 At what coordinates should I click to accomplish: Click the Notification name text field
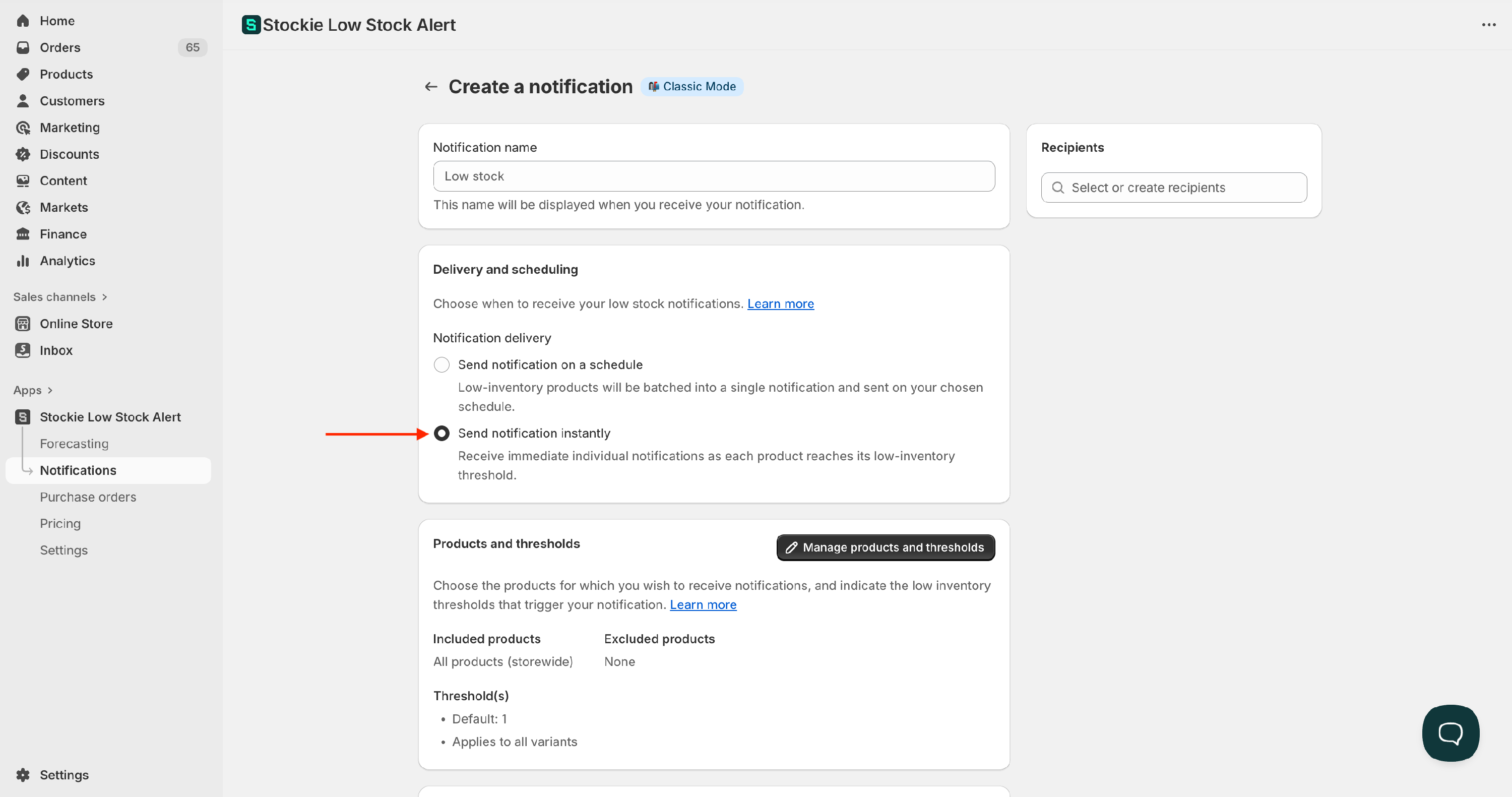pyautogui.click(x=713, y=176)
